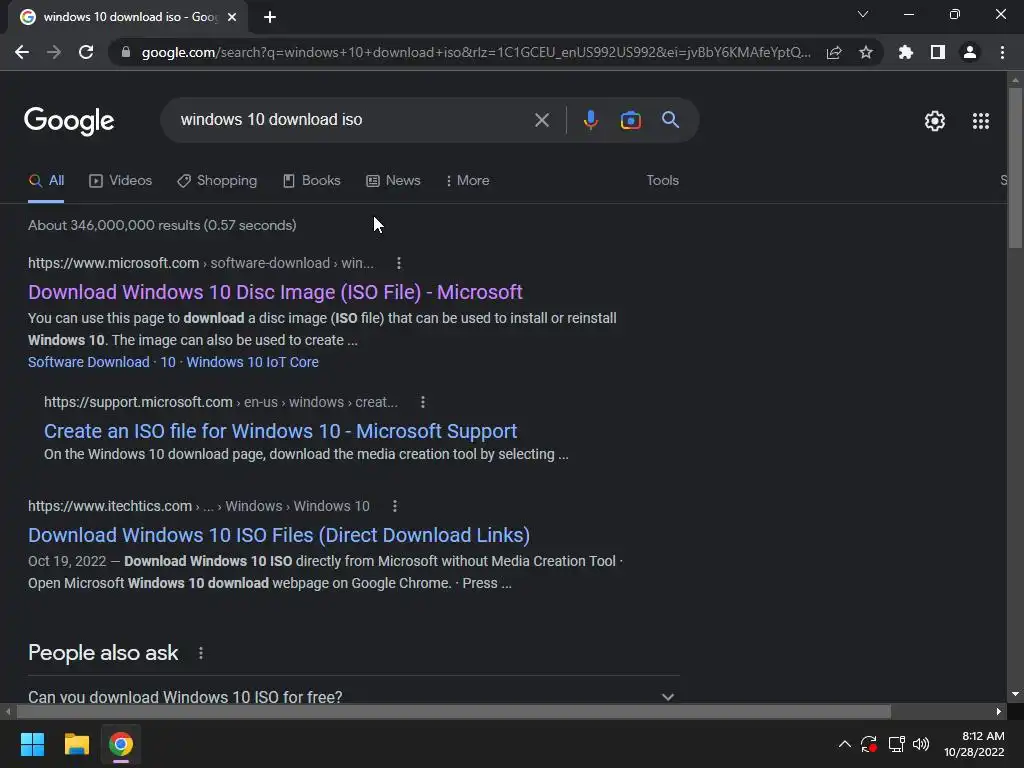Open Chrome's three-dot menu
The image size is (1024, 768).
click(1002, 52)
